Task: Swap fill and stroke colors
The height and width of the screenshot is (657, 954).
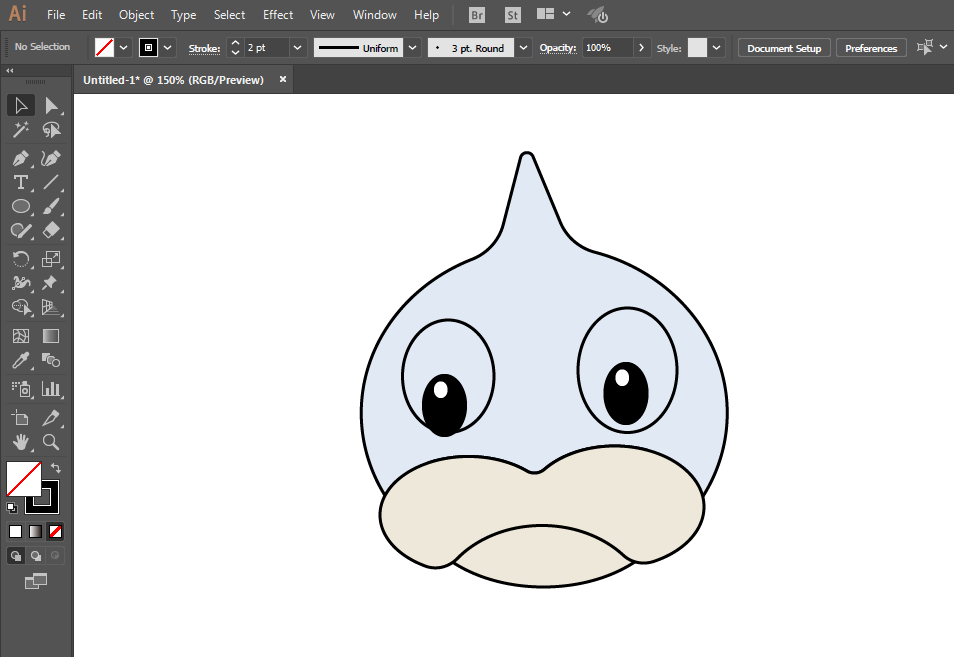Action: tap(56, 467)
